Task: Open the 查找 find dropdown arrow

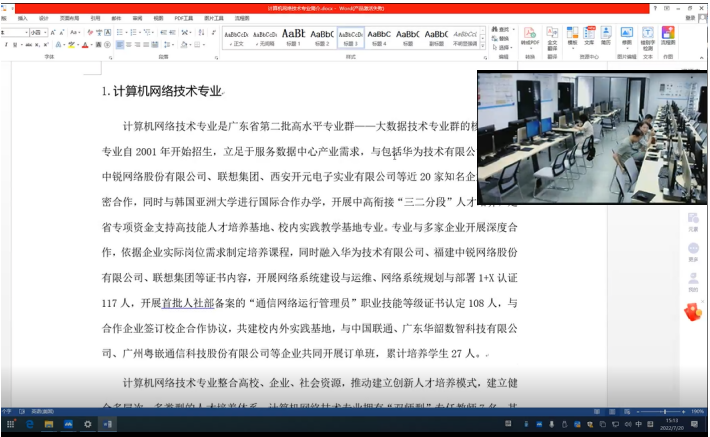Action: [x=513, y=30]
